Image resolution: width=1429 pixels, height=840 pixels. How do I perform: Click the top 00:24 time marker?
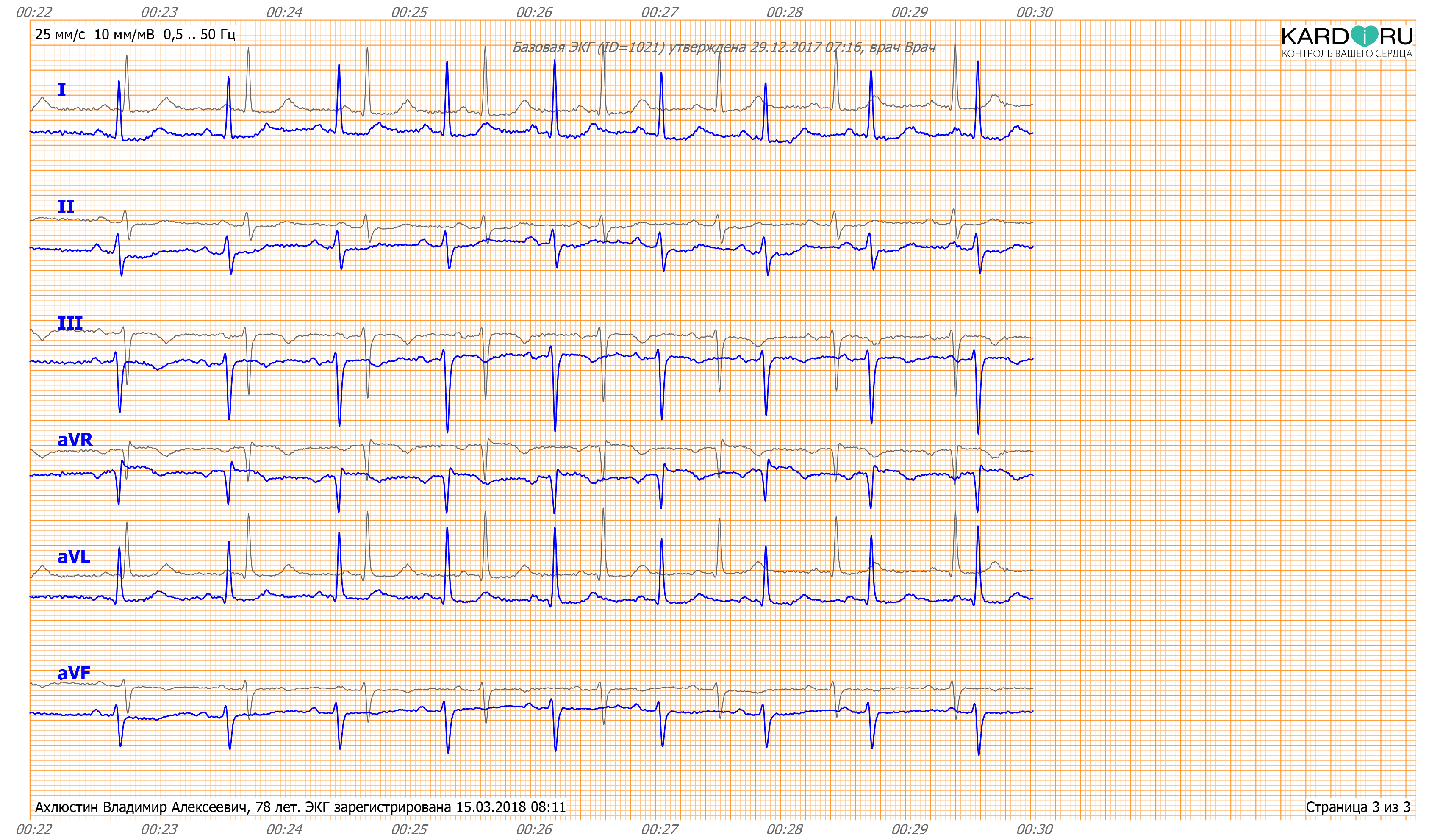point(285,12)
